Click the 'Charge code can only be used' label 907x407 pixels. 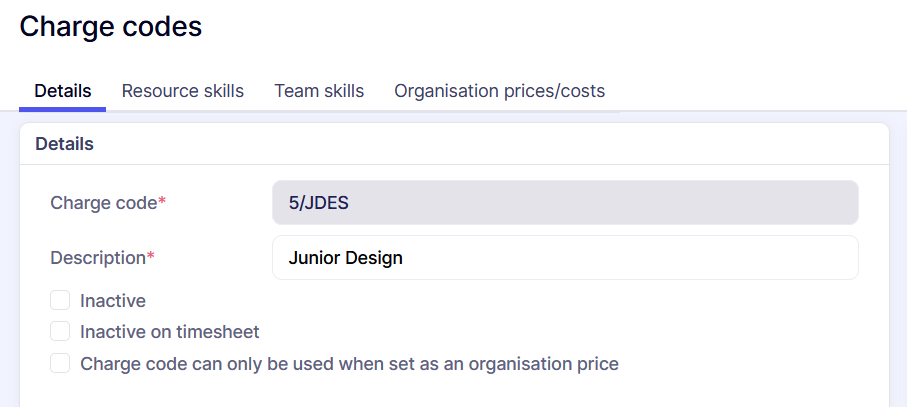pos(349,364)
